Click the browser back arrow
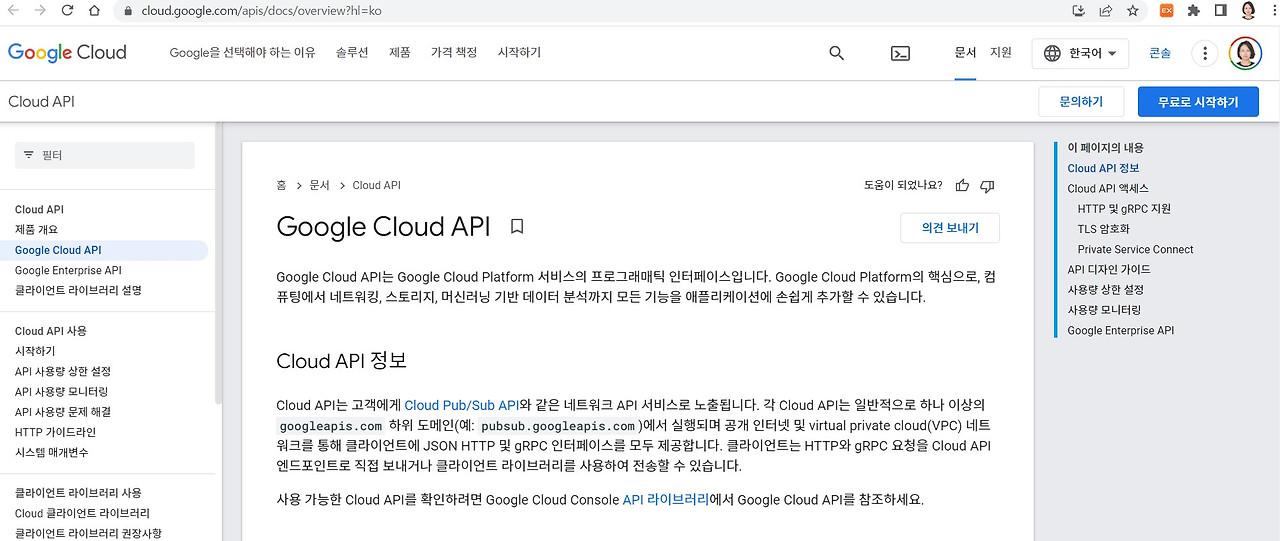1280x541 pixels. (x=14, y=11)
